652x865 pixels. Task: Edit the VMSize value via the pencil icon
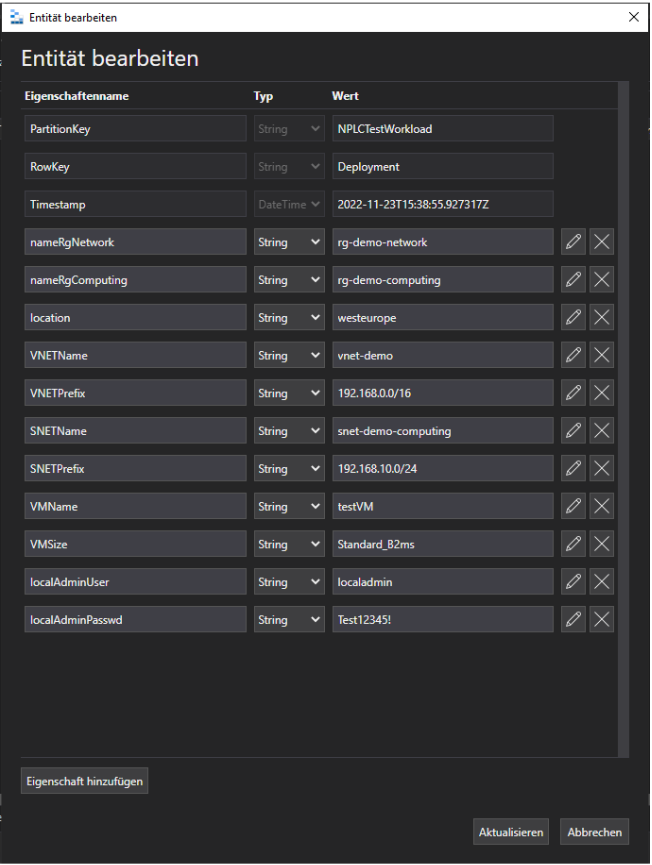[573, 543]
